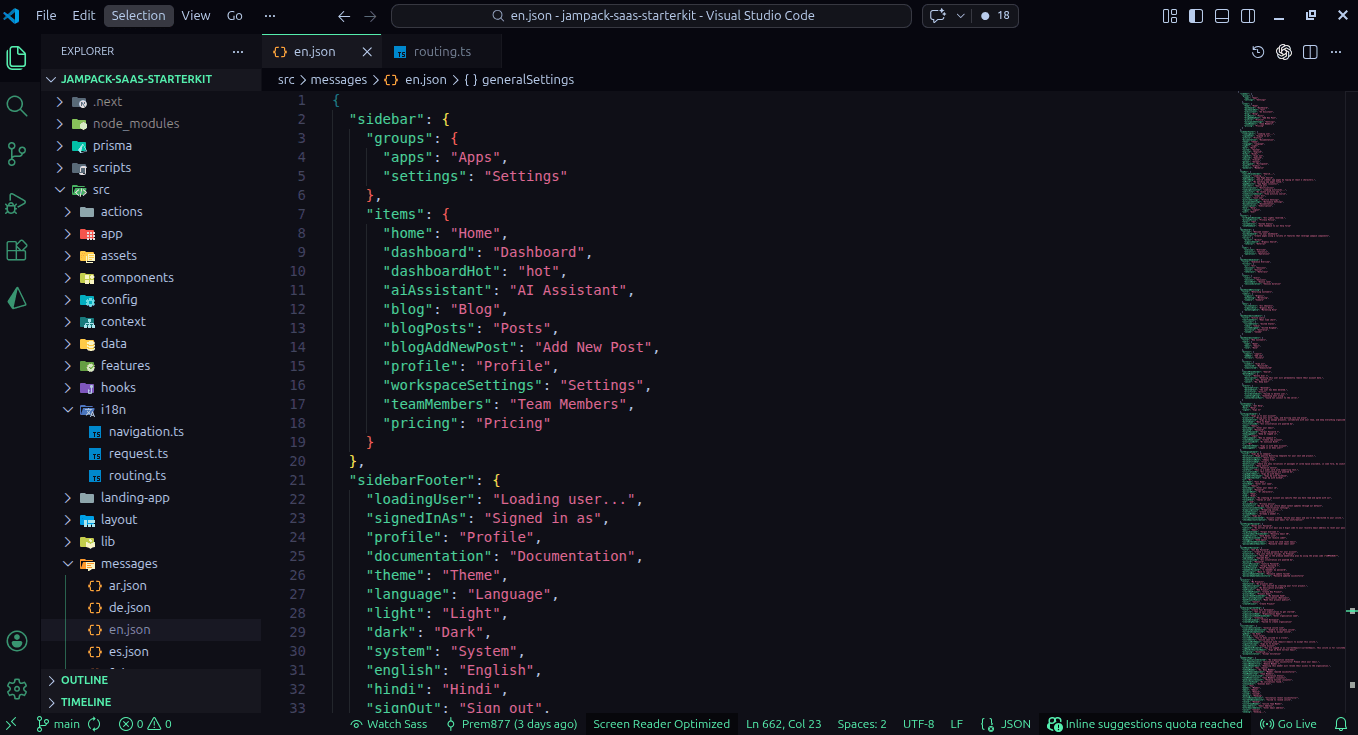Click the Customize Layout icon
Screen dimensions: 1358x735
tap(1170, 16)
